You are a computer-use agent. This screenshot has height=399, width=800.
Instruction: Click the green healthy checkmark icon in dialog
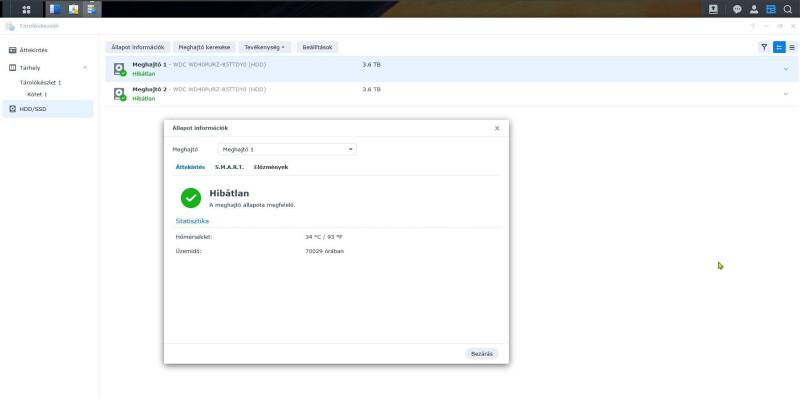191,198
